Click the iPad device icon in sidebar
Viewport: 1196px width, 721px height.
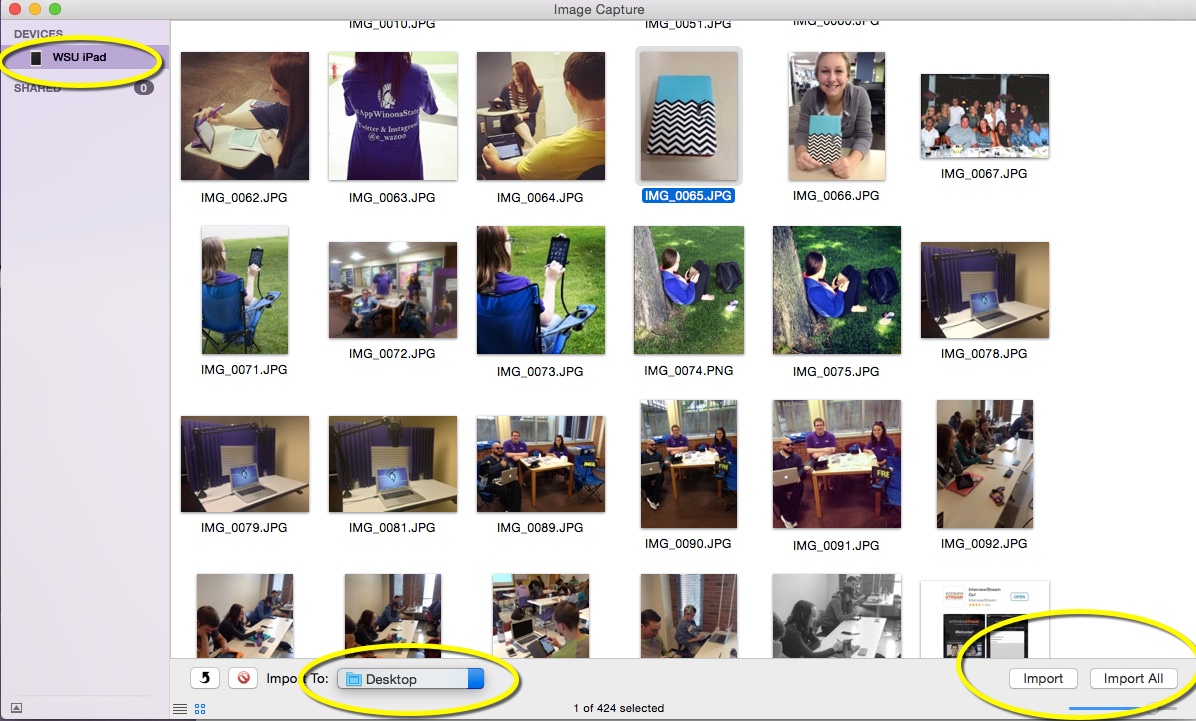point(37,58)
